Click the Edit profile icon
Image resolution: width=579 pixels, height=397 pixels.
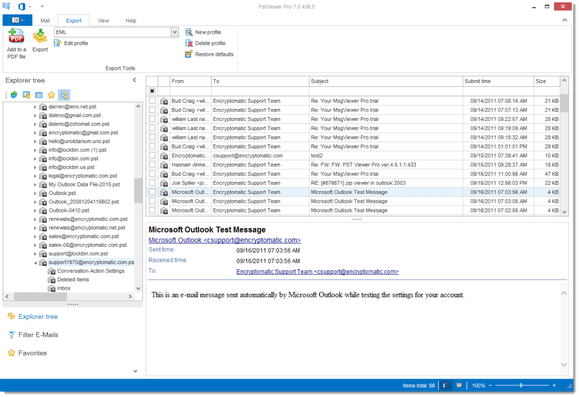[x=58, y=43]
